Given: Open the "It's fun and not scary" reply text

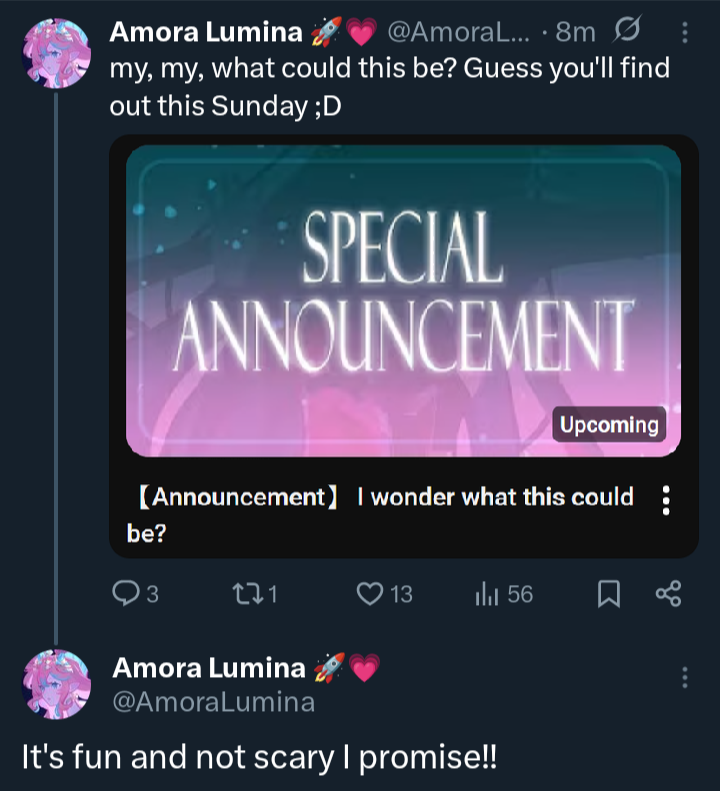Looking at the screenshot, I should [259, 757].
